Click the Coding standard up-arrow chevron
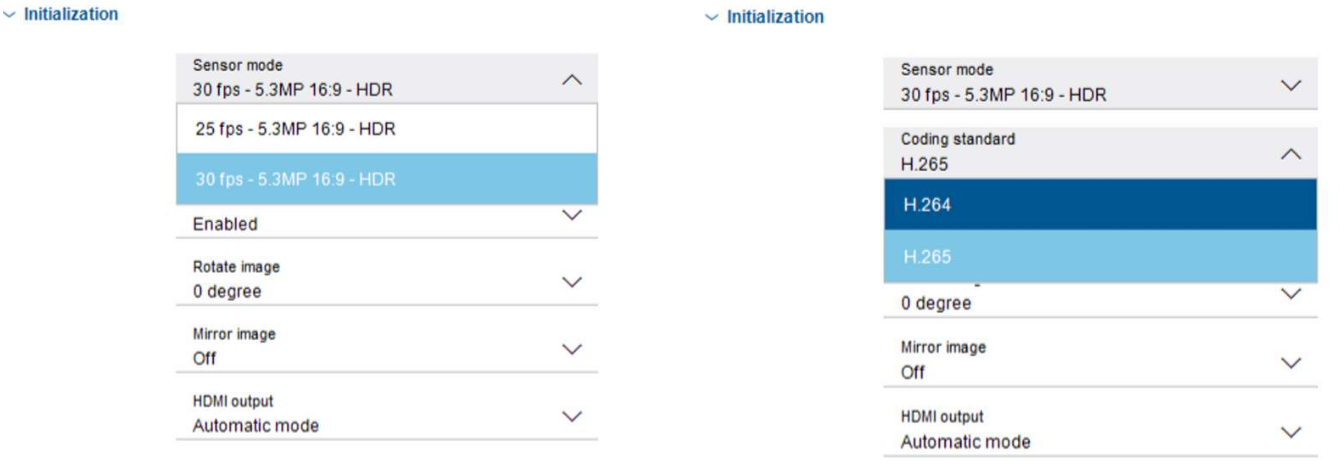 (1291, 154)
